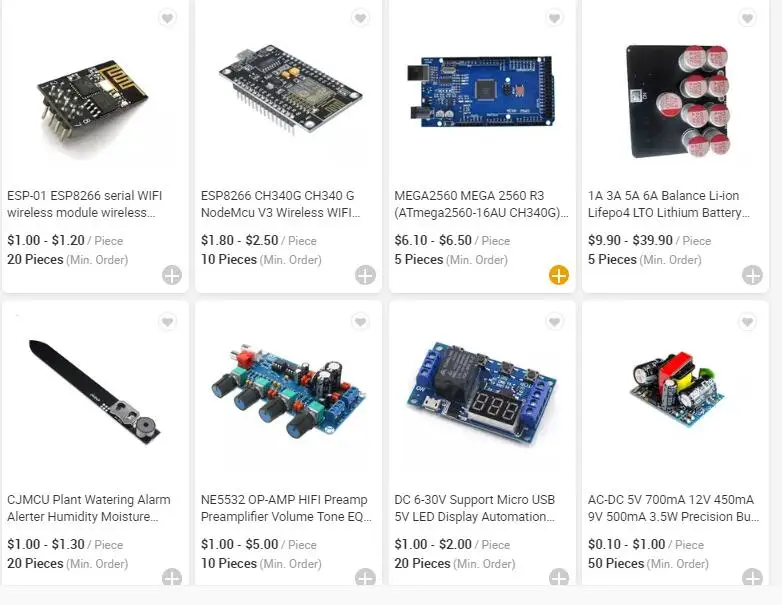Image resolution: width=782 pixels, height=605 pixels.
Task: Click the plus icon on Balance Li-ion Lifepo4 card
Action: point(752,275)
